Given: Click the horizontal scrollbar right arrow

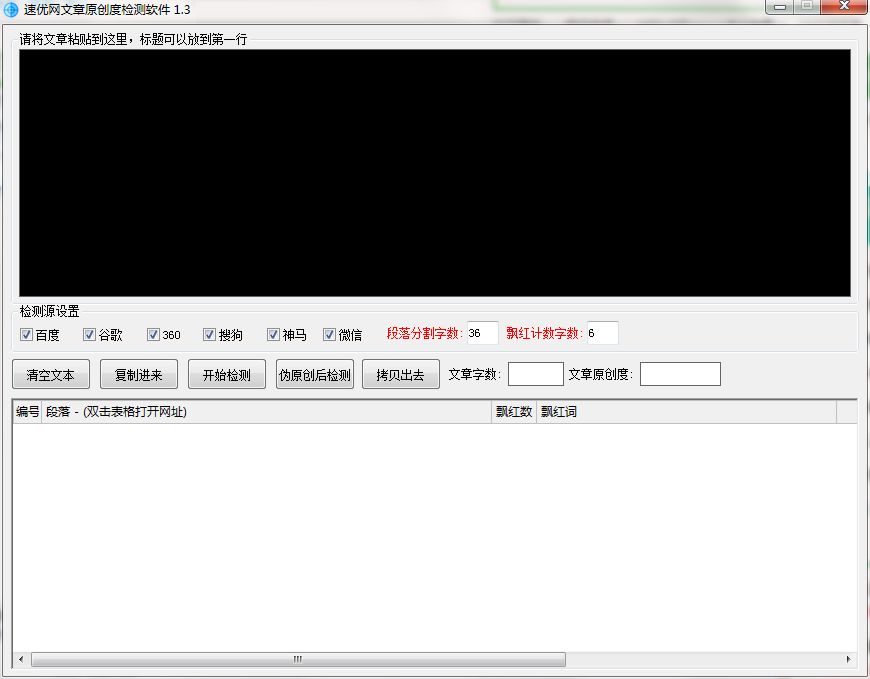Looking at the screenshot, I should pyautogui.click(x=848, y=659).
